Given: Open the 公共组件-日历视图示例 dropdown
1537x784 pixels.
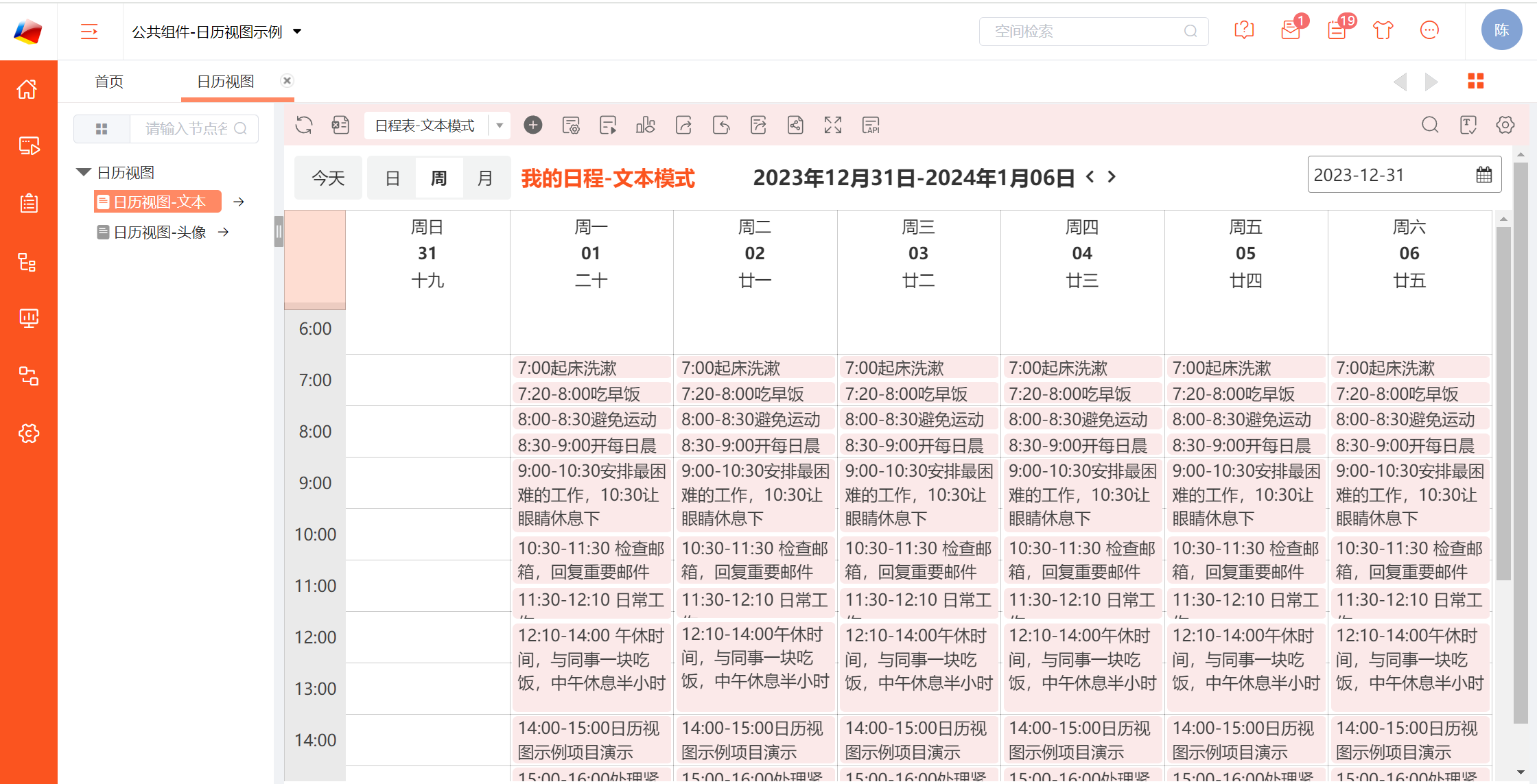Looking at the screenshot, I should (297, 32).
